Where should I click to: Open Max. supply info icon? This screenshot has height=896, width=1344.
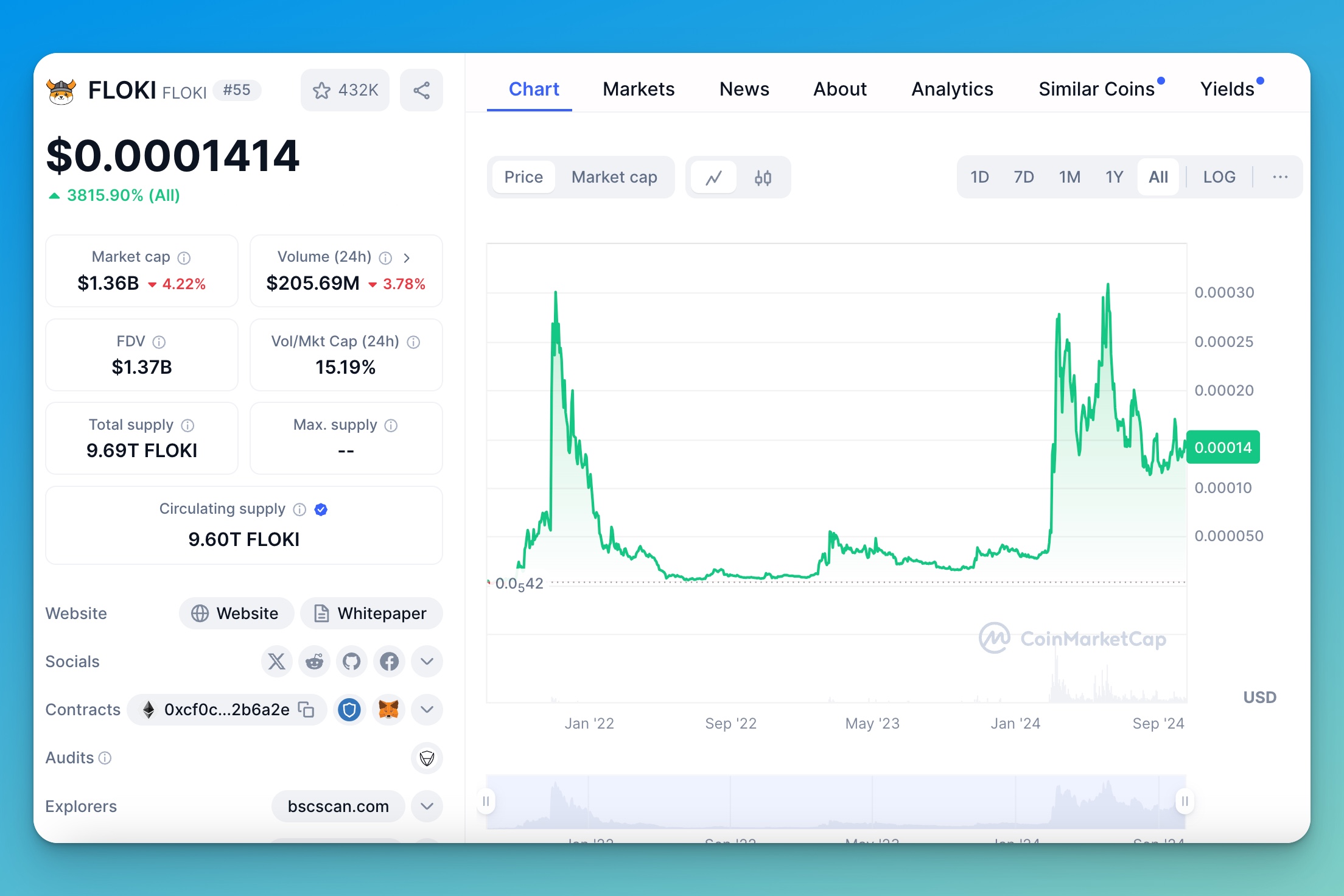tap(391, 425)
